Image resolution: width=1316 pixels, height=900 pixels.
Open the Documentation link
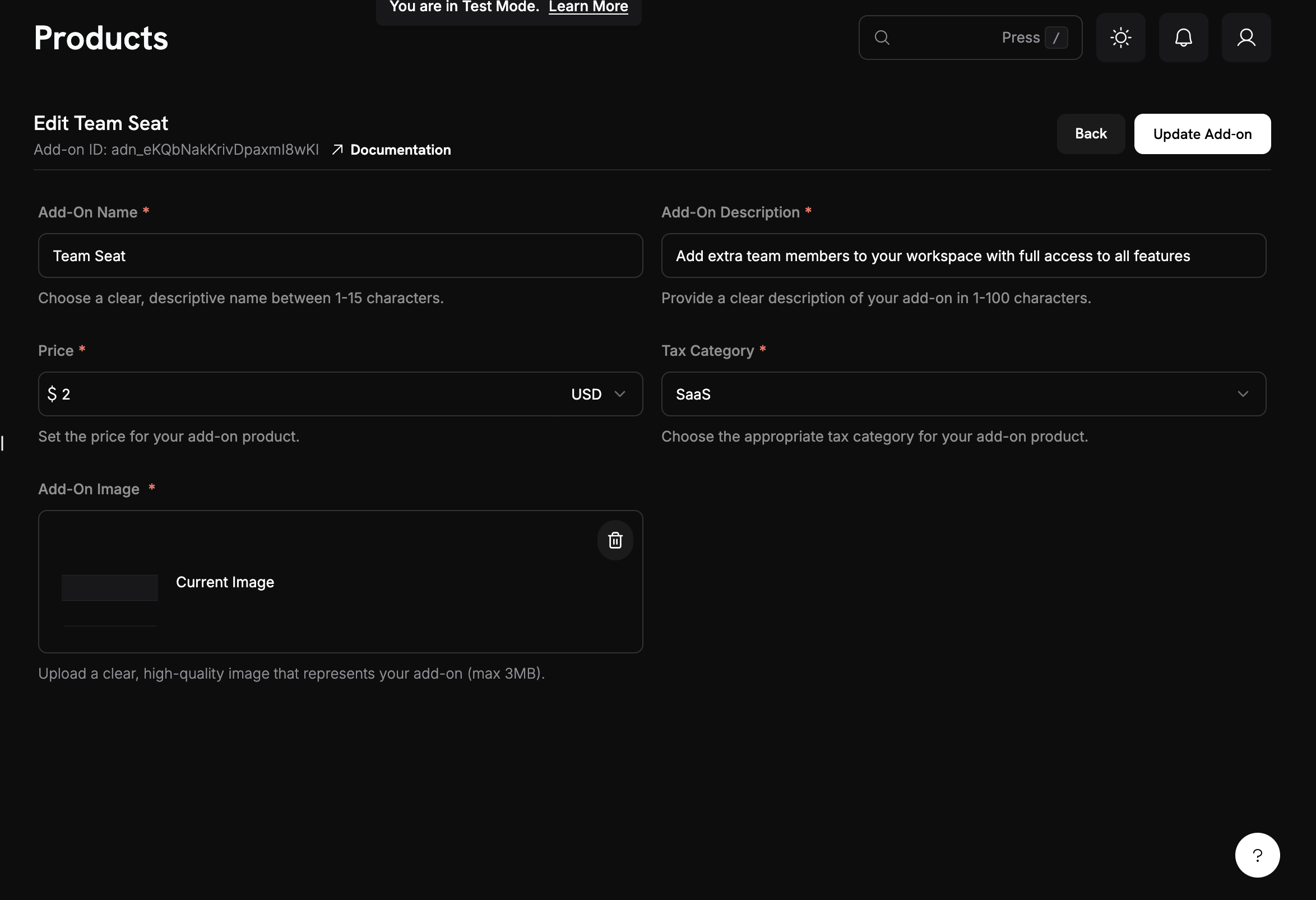click(x=400, y=150)
